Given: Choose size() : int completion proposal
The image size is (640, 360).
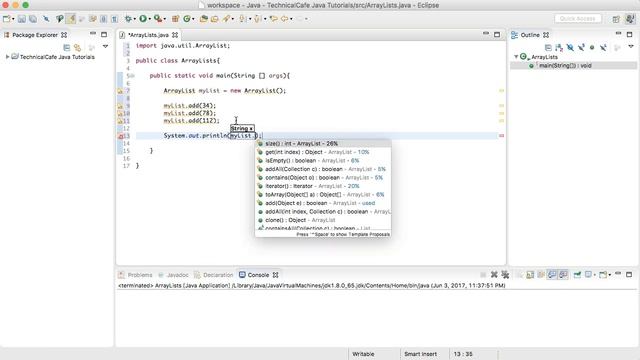Looking at the screenshot, I should coord(322,144).
